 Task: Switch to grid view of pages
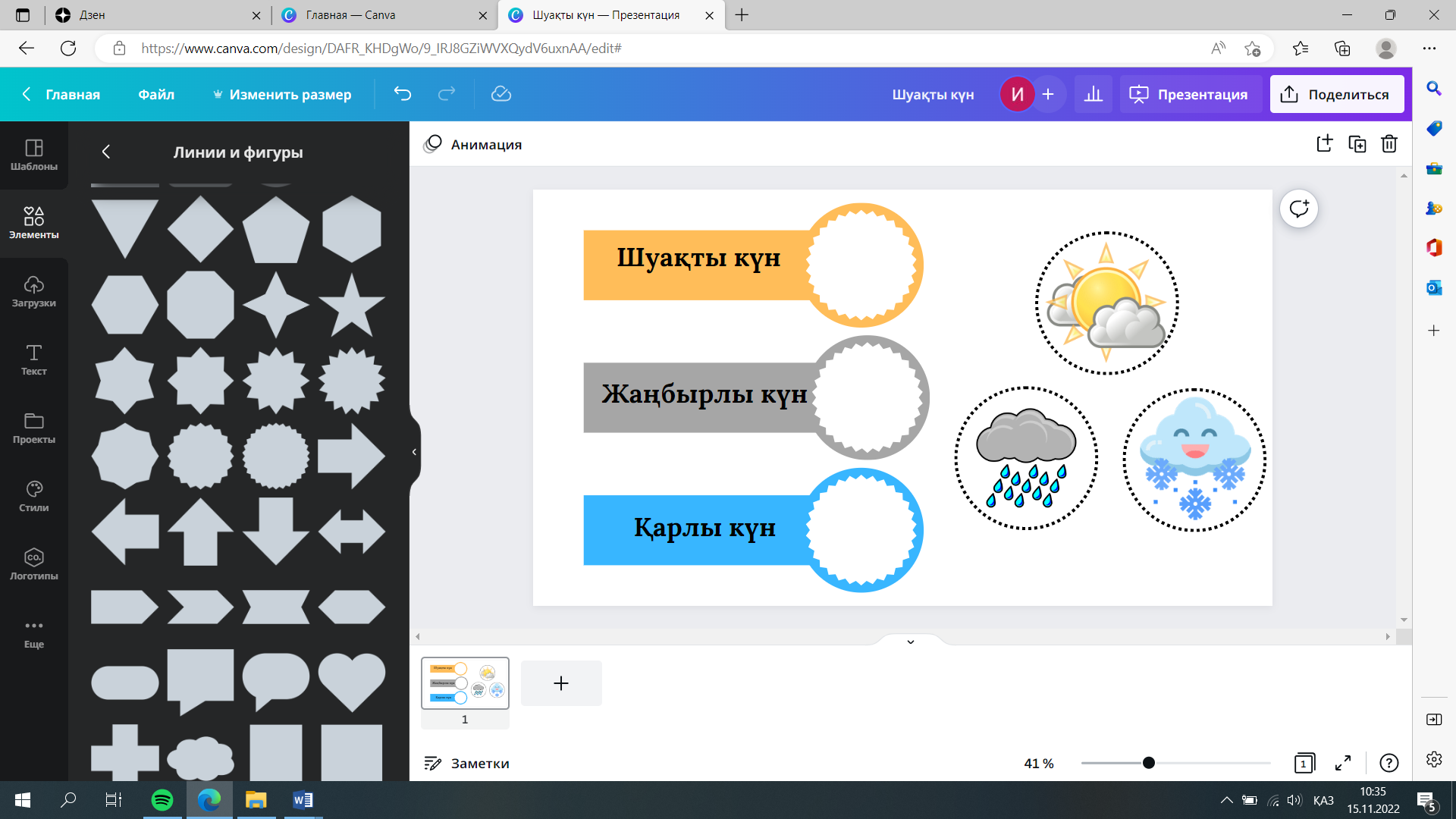(x=1304, y=763)
